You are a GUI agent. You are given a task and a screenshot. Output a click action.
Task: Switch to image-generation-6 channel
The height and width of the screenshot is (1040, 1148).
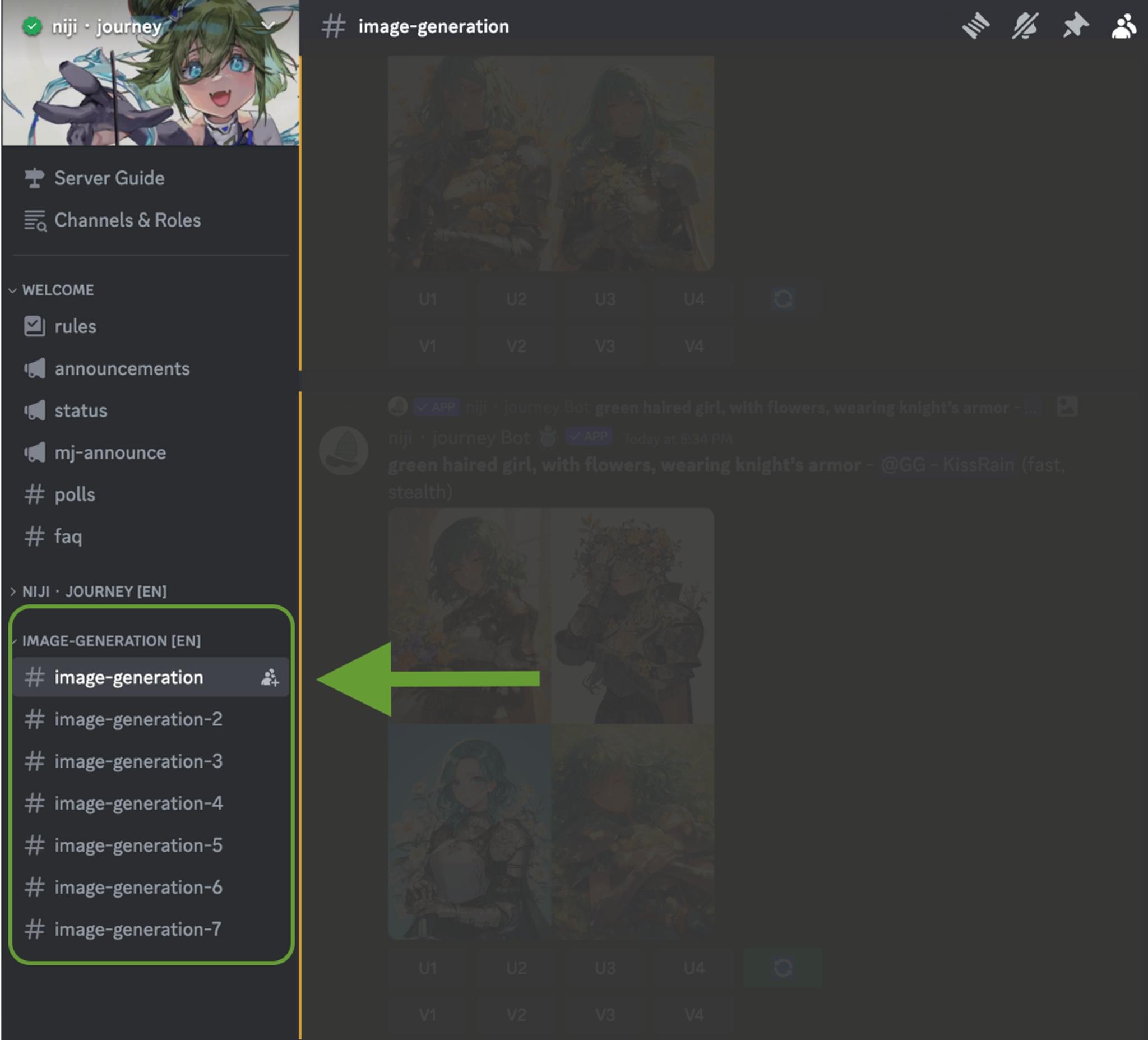(151, 888)
